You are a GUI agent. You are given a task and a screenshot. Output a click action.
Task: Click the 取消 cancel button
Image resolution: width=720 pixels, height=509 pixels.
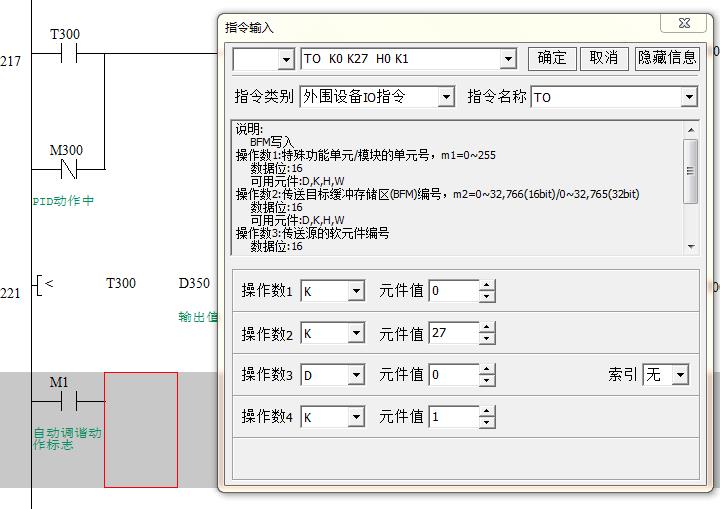coord(604,58)
